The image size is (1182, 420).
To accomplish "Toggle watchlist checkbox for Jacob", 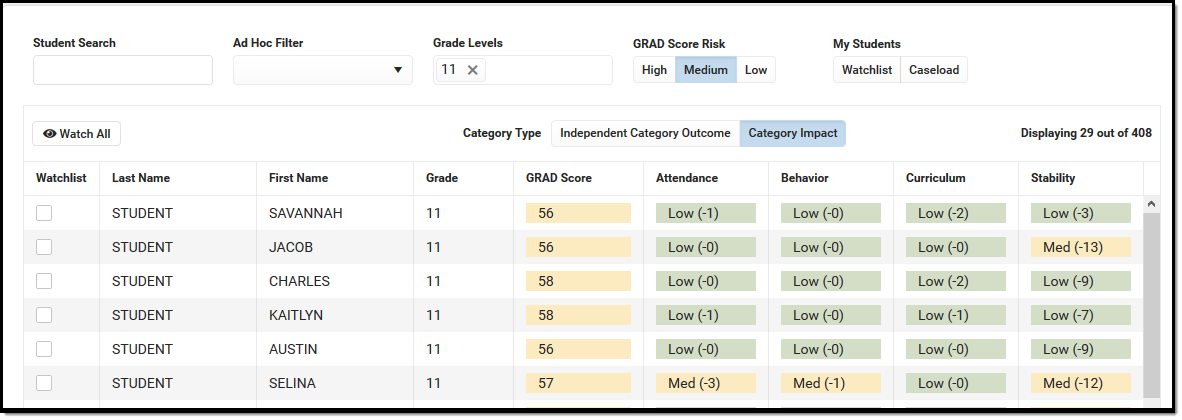I will pyautogui.click(x=44, y=247).
